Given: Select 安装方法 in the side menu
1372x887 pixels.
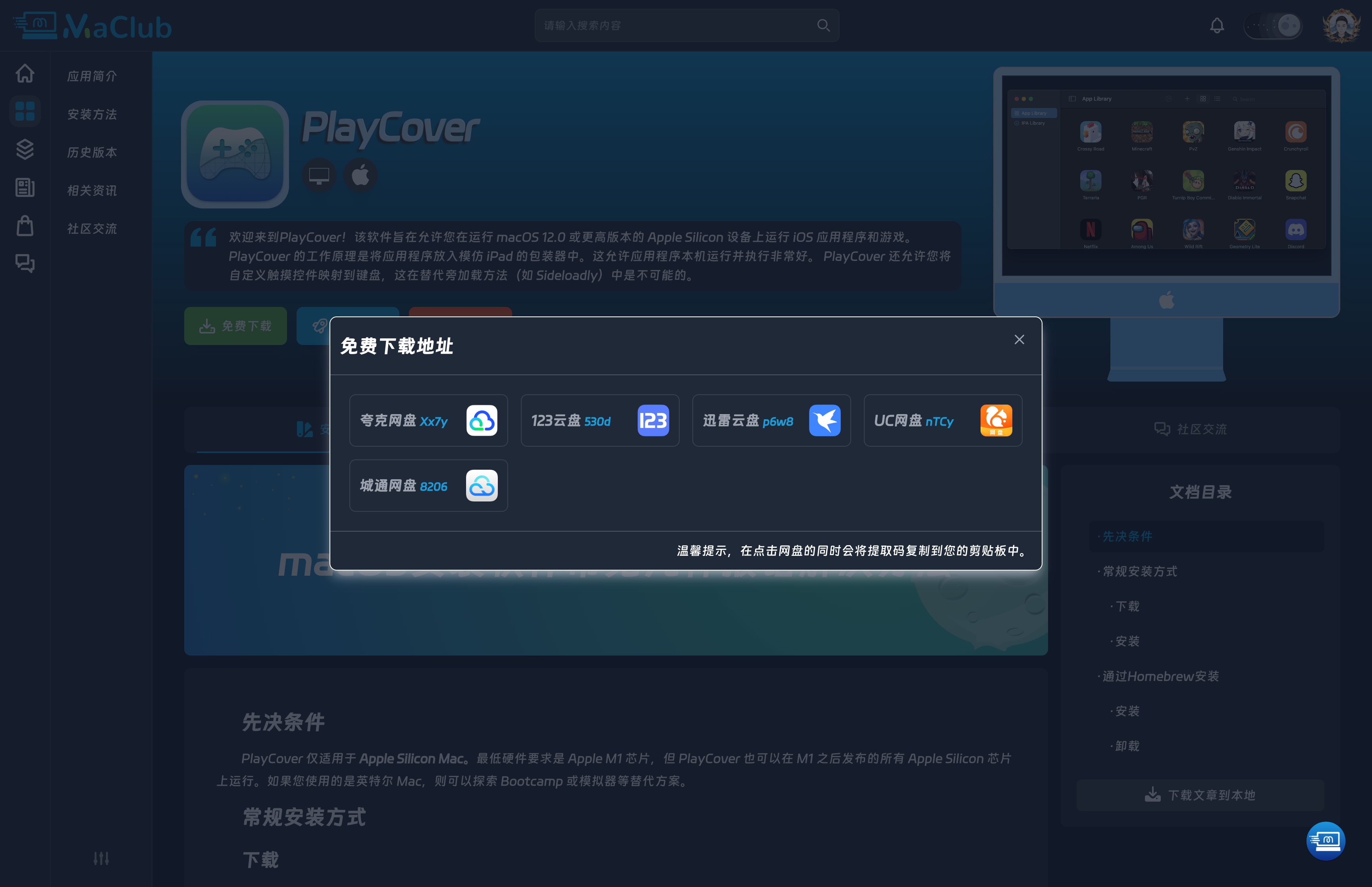Looking at the screenshot, I should (92, 114).
